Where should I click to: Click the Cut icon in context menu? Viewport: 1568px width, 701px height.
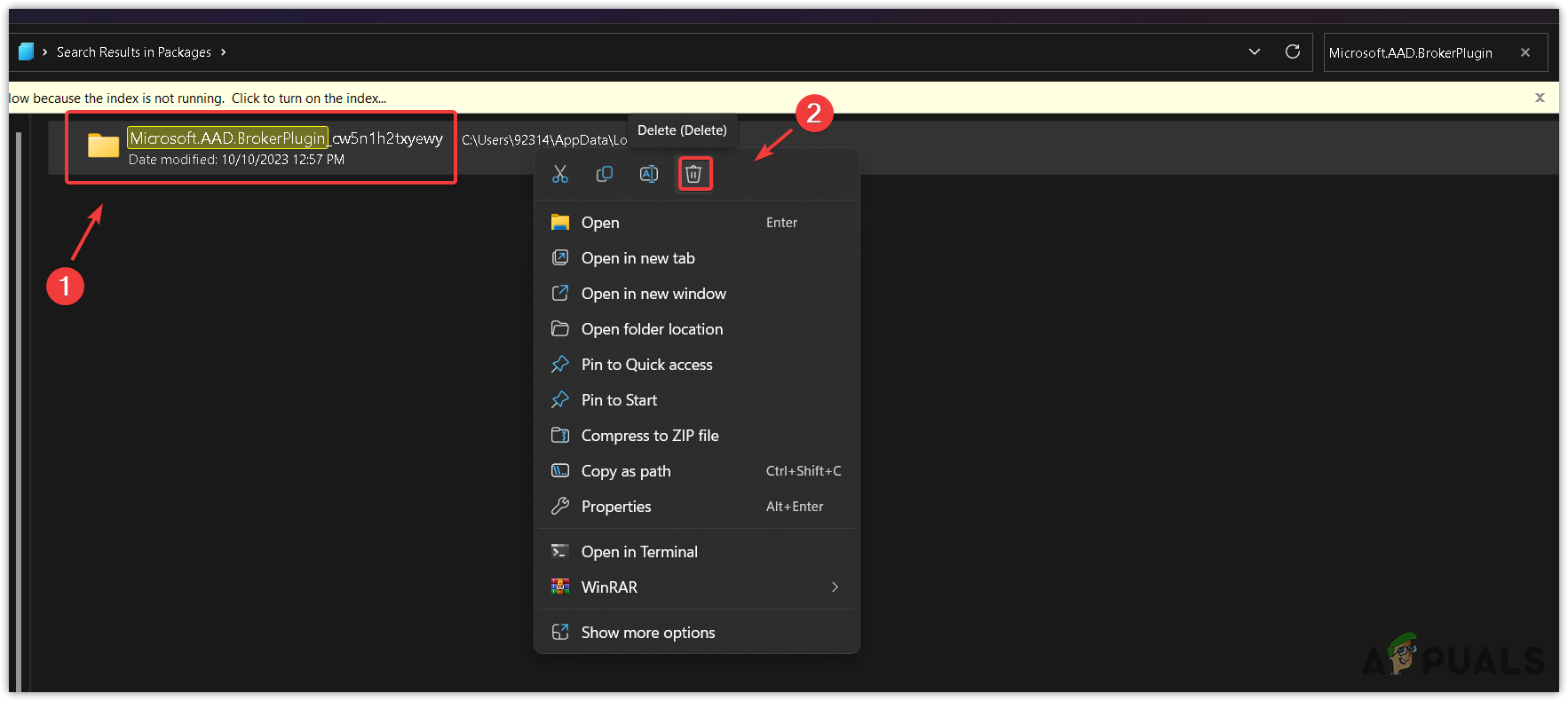click(560, 174)
